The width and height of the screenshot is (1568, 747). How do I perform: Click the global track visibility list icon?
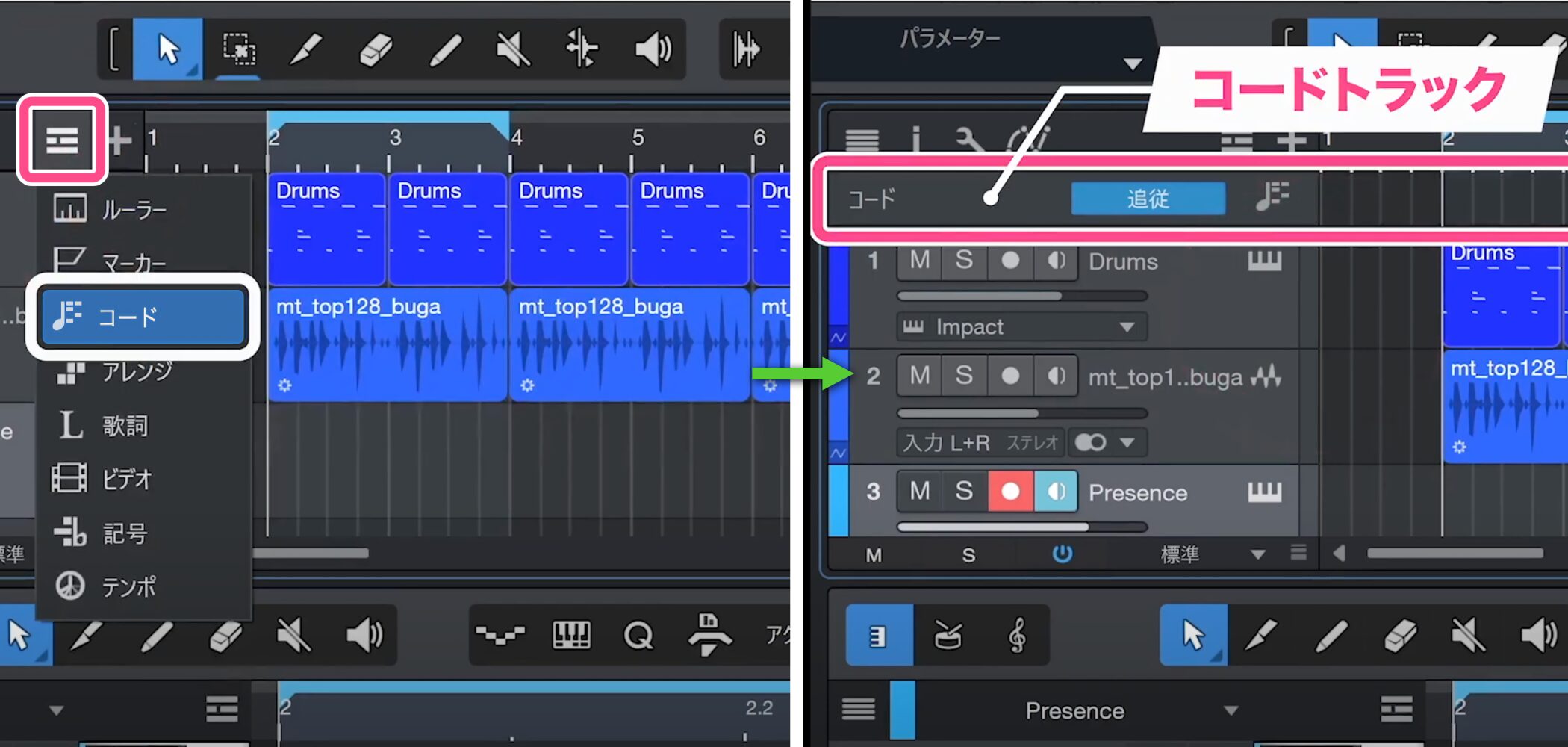coord(62,140)
